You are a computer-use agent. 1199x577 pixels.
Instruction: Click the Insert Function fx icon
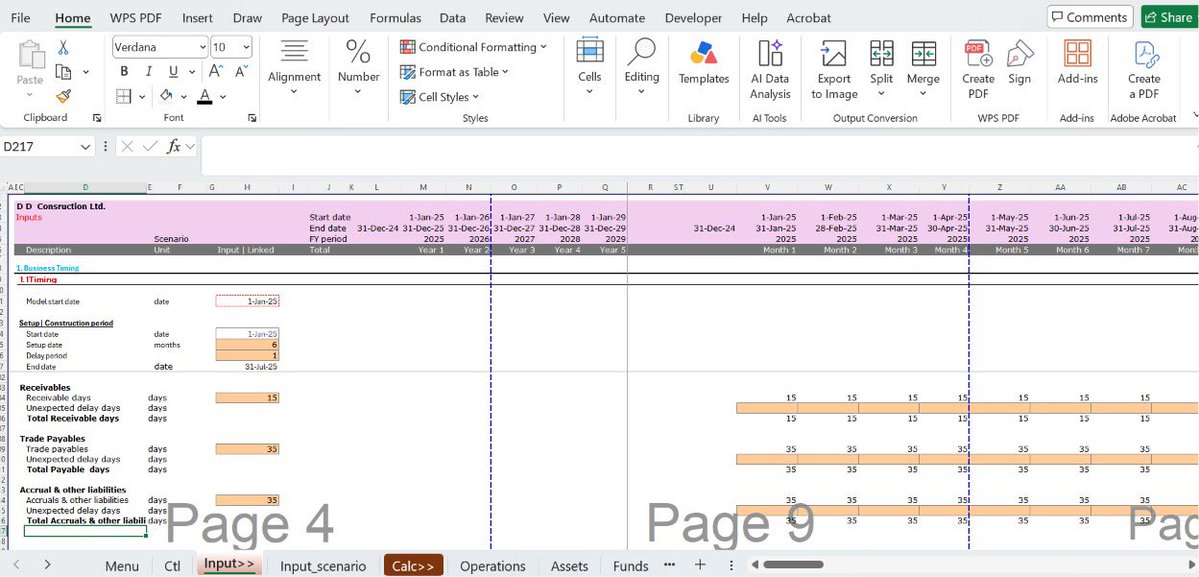pos(174,147)
